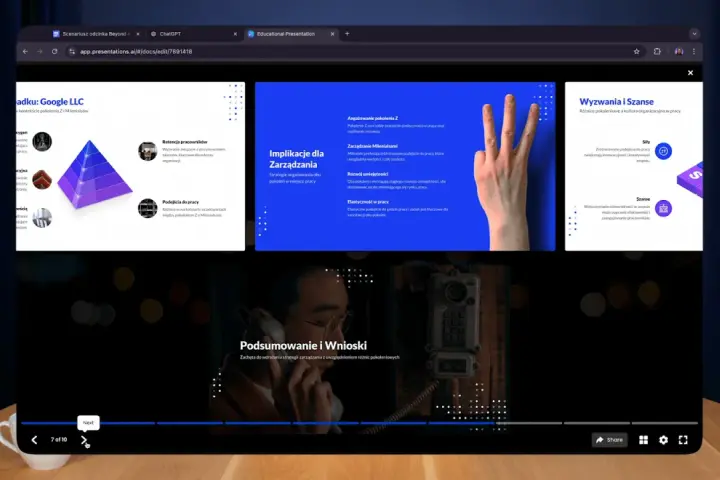Screen dimensions: 720x480
Task: Click the browser forward arrow
Action: click(x=40, y=51)
